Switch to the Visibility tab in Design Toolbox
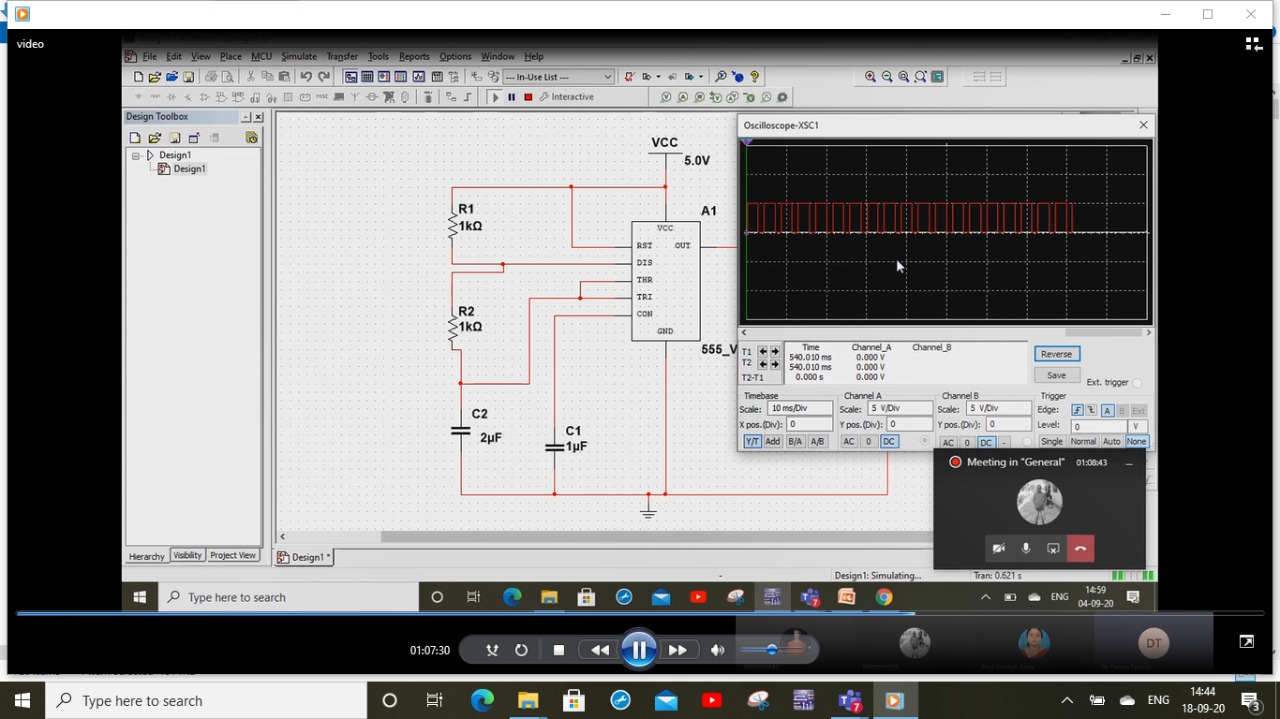Screen dimensions: 1280x719 [x=187, y=556]
